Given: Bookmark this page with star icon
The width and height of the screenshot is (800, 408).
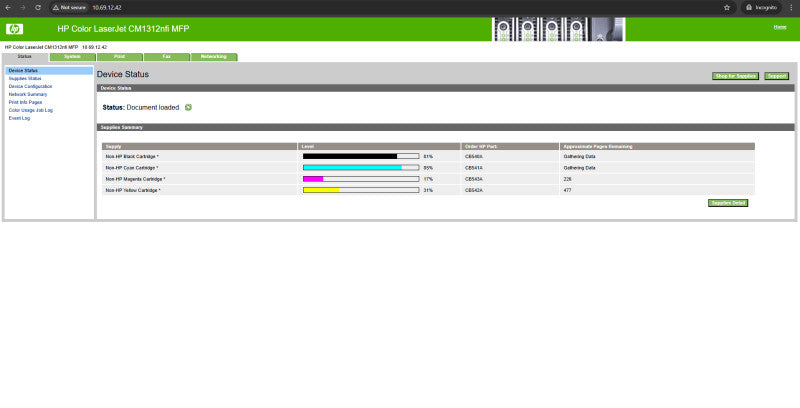Looking at the screenshot, I should [x=727, y=8].
